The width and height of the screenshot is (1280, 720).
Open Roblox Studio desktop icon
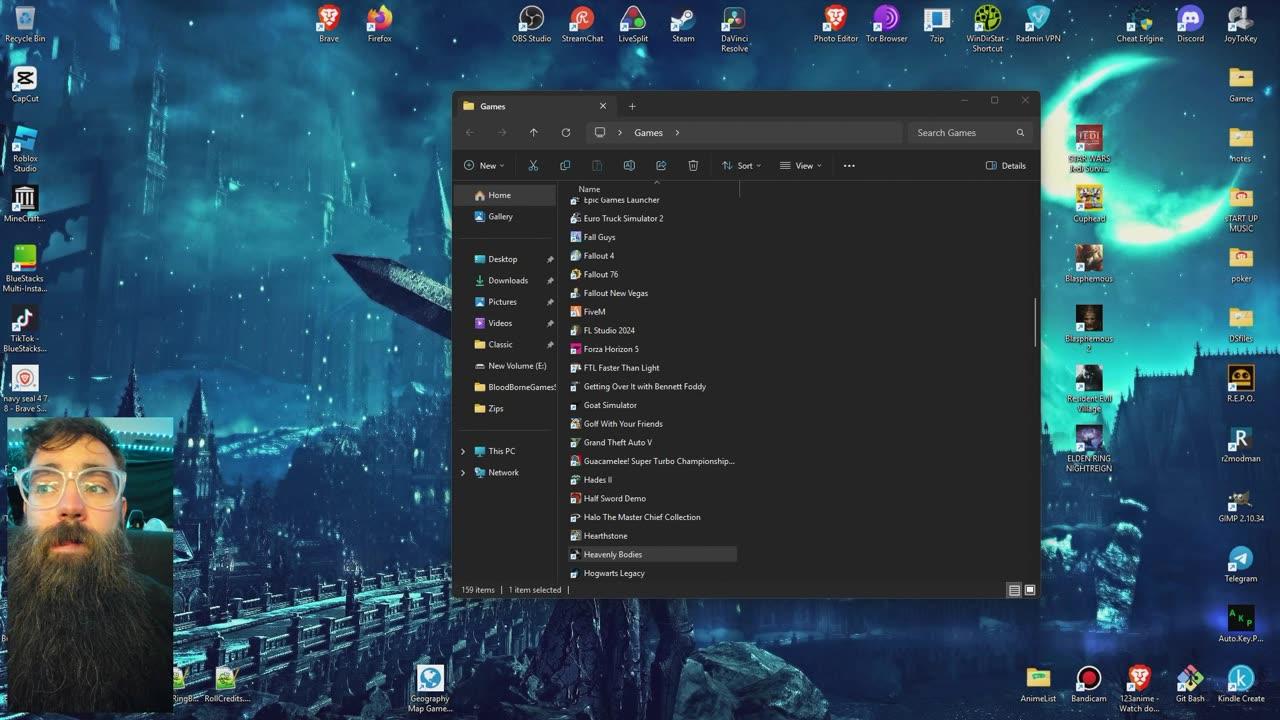(x=25, y=149)
